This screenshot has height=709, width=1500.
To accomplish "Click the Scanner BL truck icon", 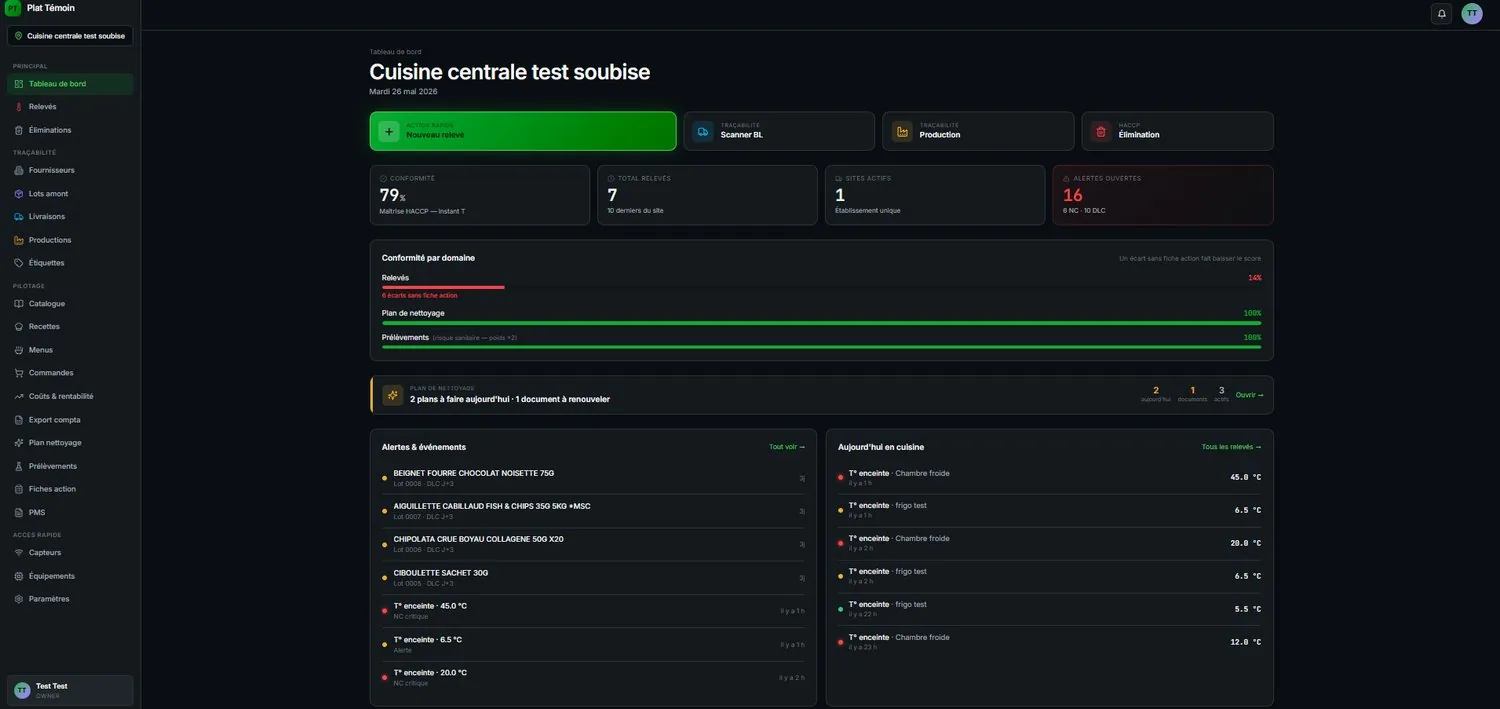I will 704,131.
